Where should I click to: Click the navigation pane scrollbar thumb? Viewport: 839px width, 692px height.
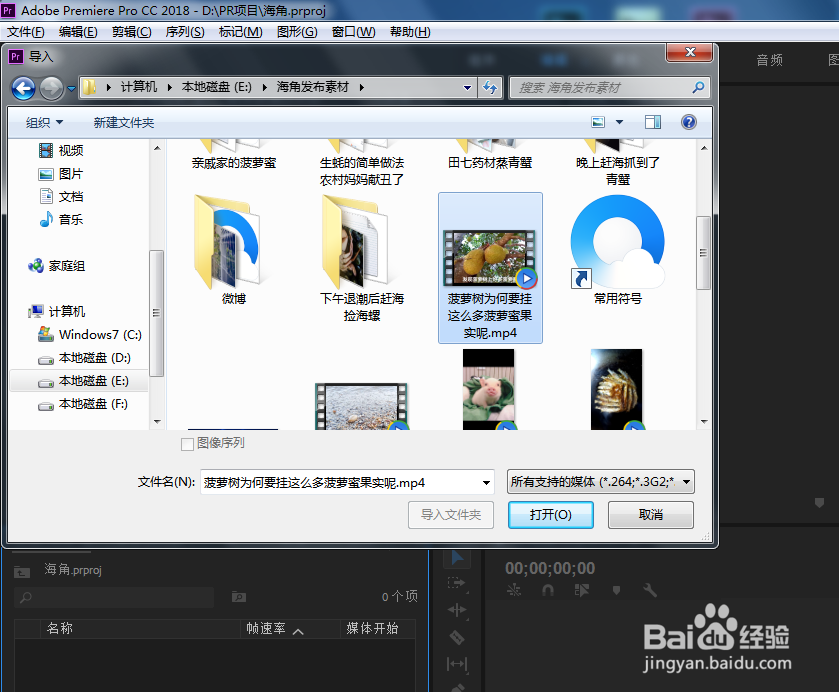(156, 313)
